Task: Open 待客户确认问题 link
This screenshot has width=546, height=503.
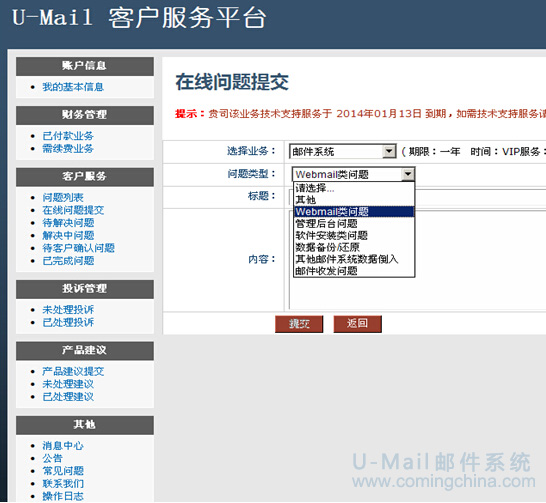Action: (78, 248)
